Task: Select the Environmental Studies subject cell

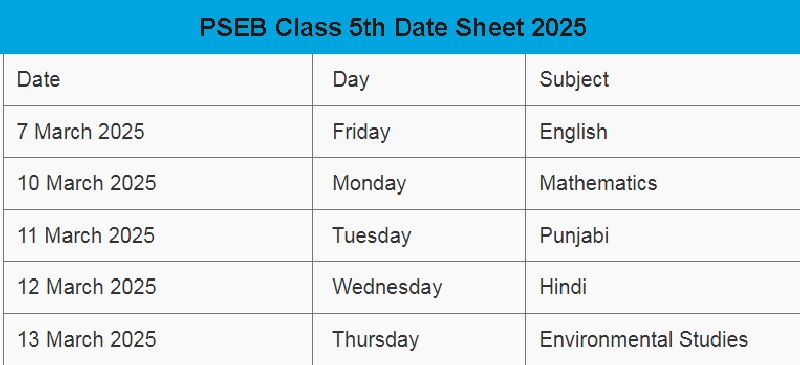Action: tap(663, 339)
